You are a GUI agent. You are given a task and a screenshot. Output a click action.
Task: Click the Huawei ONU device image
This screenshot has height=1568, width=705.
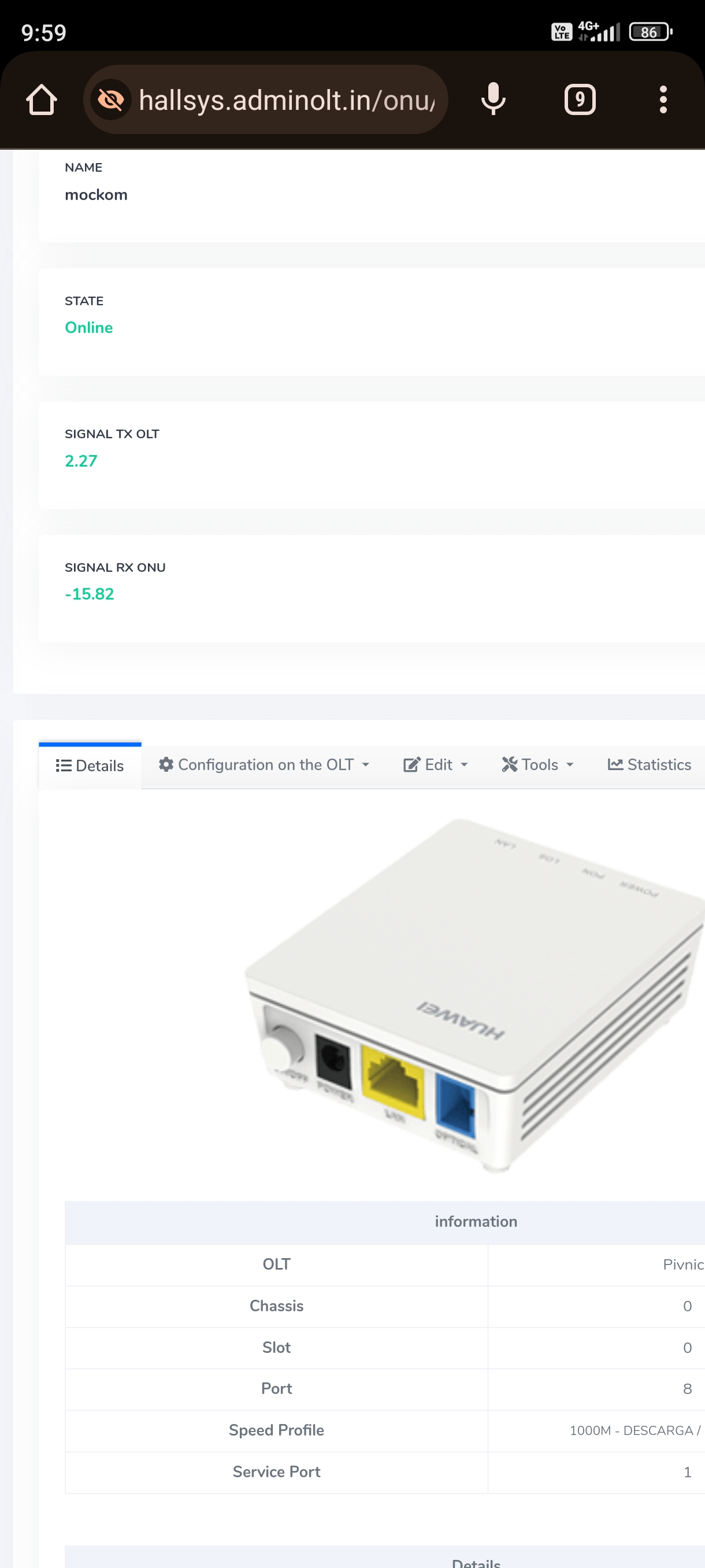(474, 992)
